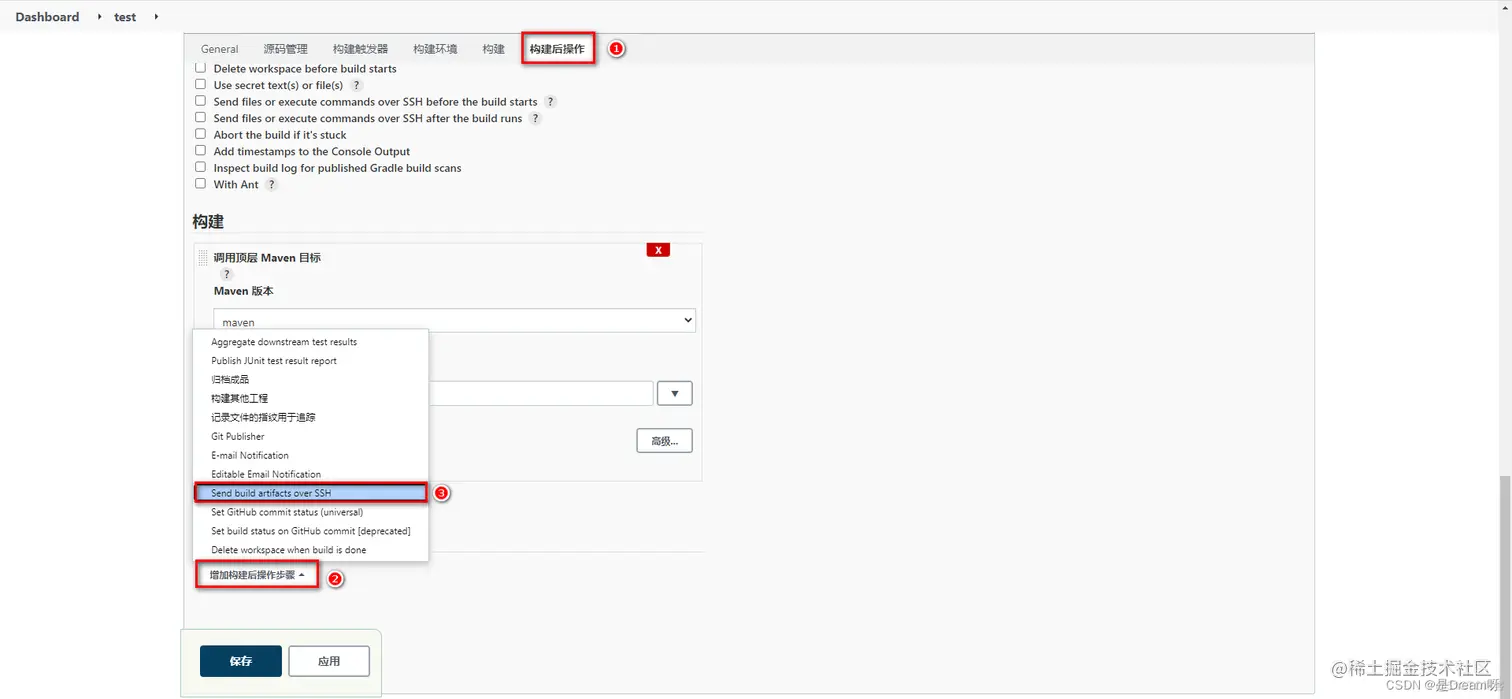
Task: Open help for SSH before the build starts
Action: click(550, 102)
